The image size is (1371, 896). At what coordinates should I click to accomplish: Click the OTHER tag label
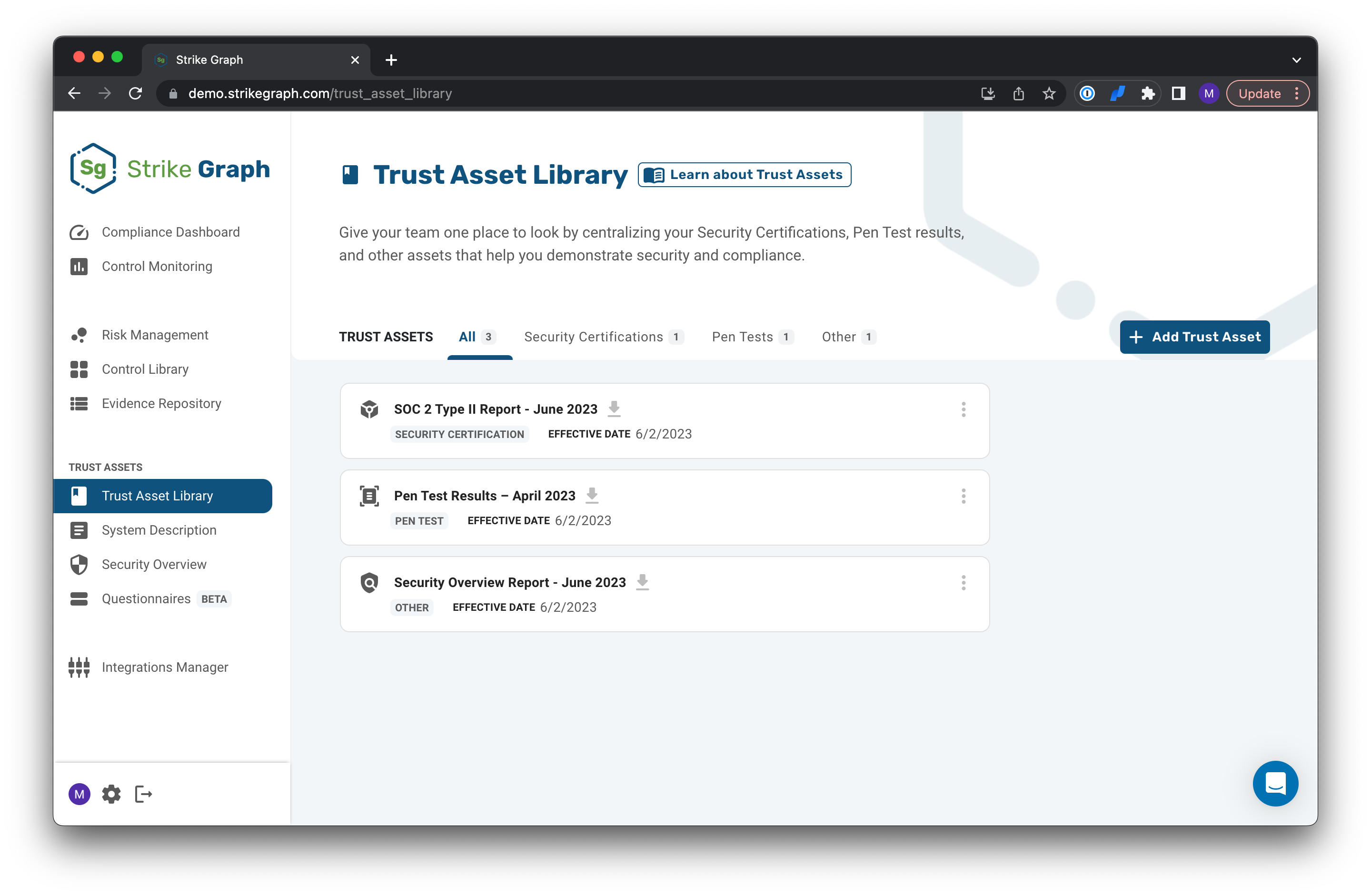click(411, 607)
